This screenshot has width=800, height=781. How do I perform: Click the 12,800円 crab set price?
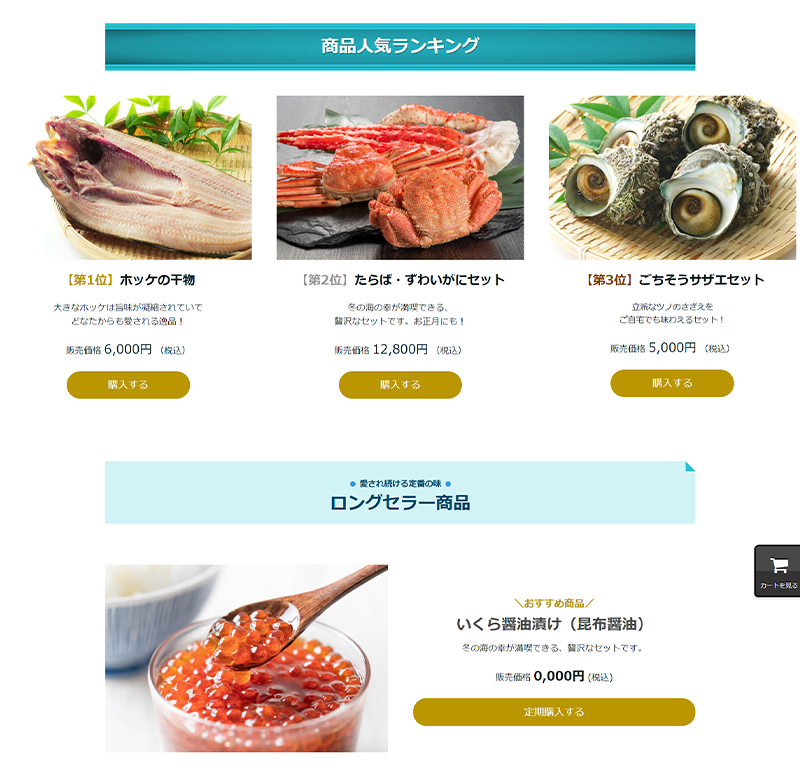[400, 349]
